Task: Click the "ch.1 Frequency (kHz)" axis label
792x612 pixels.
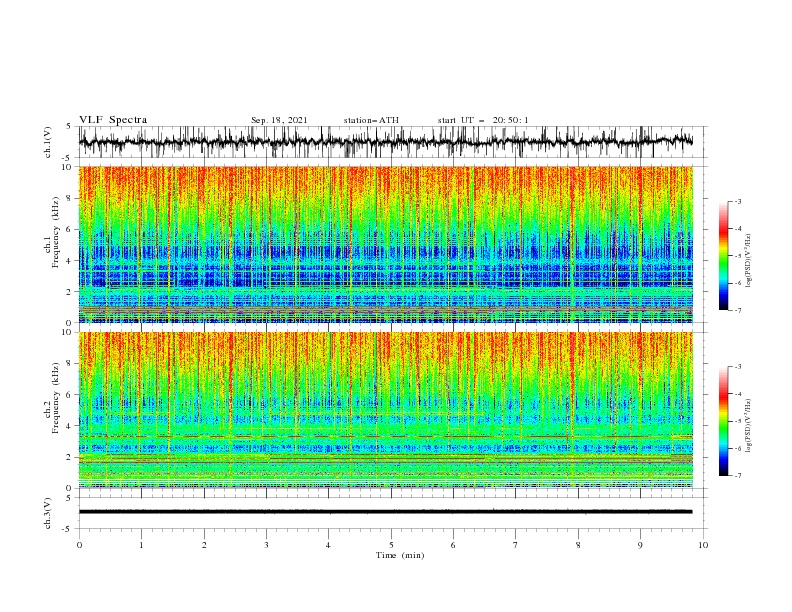Action: [x=52, y=231]
